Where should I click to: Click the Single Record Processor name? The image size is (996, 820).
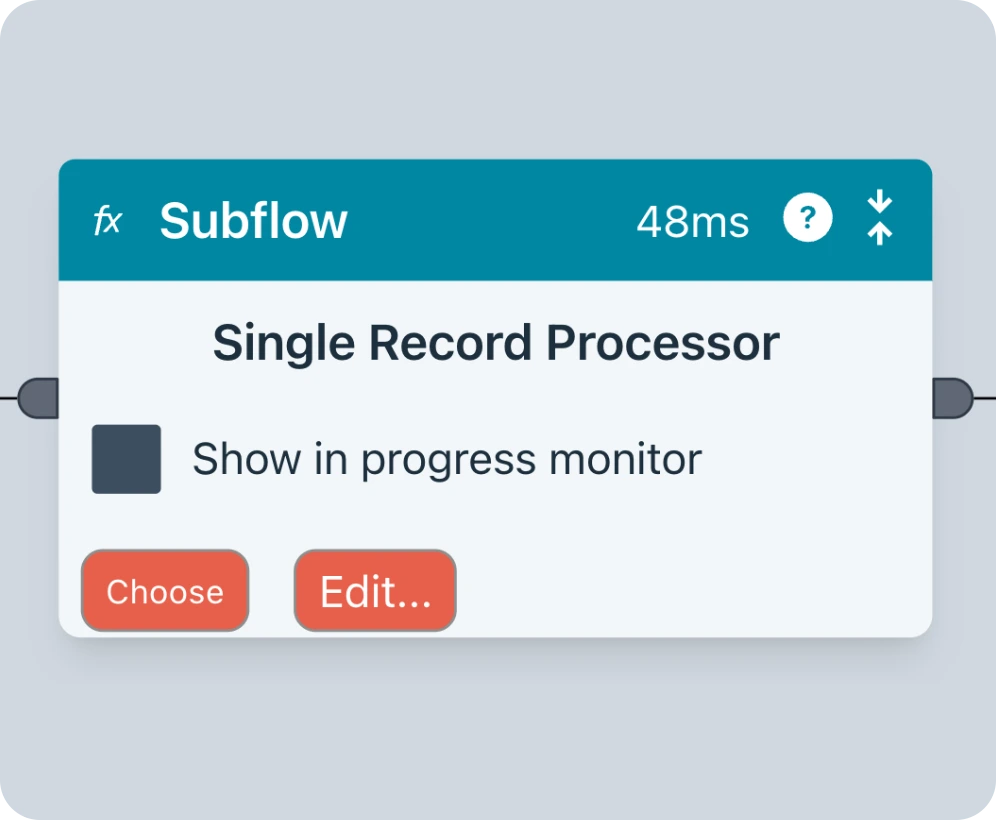(496, 344)
